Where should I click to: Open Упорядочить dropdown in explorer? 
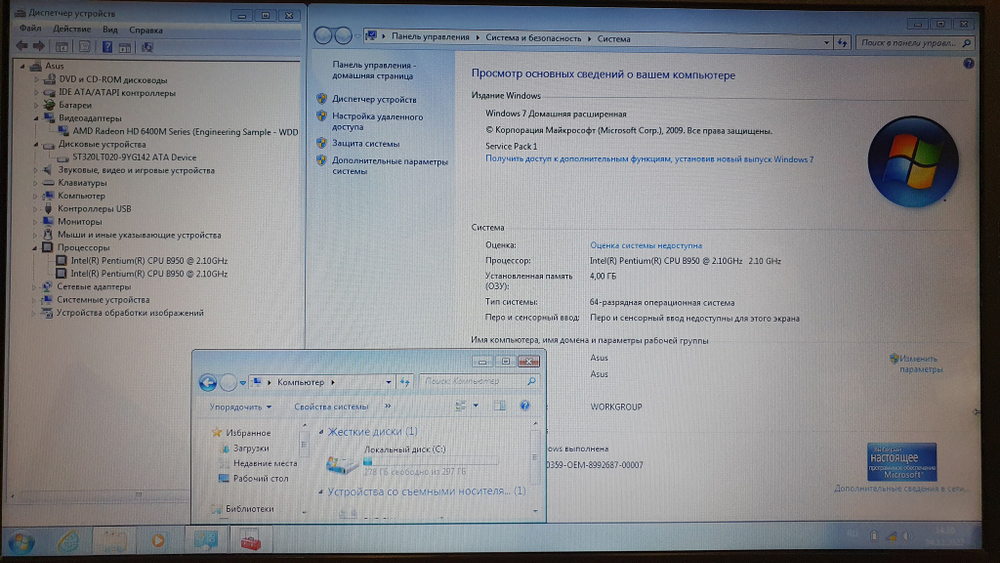[240, 407]
